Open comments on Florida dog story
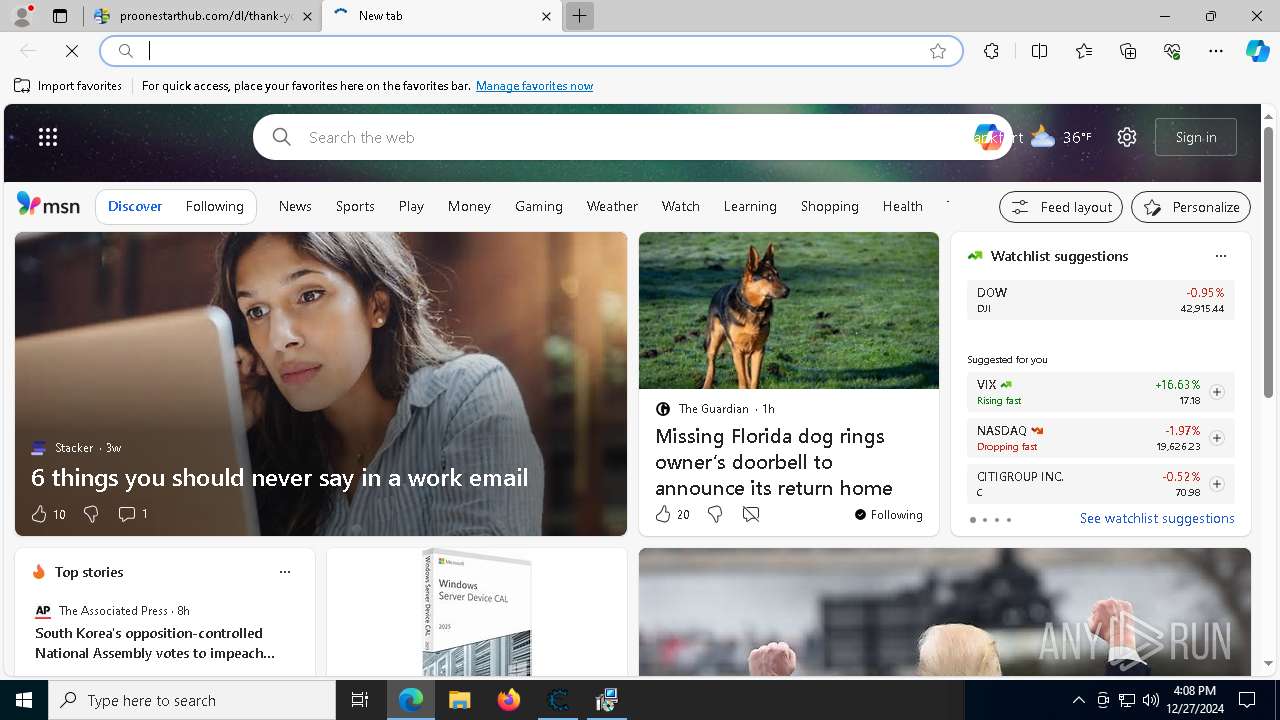This screenshot has height=720, width=1280. click(x=751, y=514)
